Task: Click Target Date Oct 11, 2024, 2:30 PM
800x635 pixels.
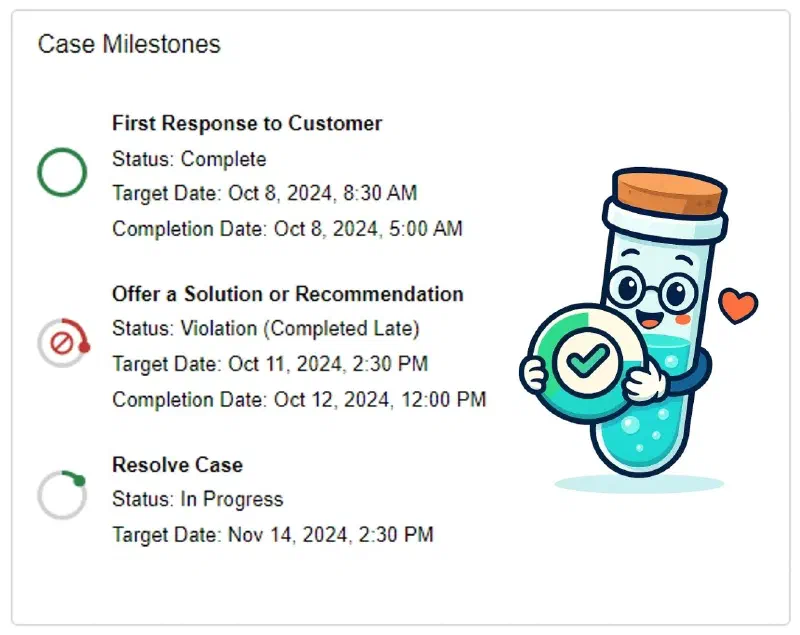Action: (x=270, y=364)
